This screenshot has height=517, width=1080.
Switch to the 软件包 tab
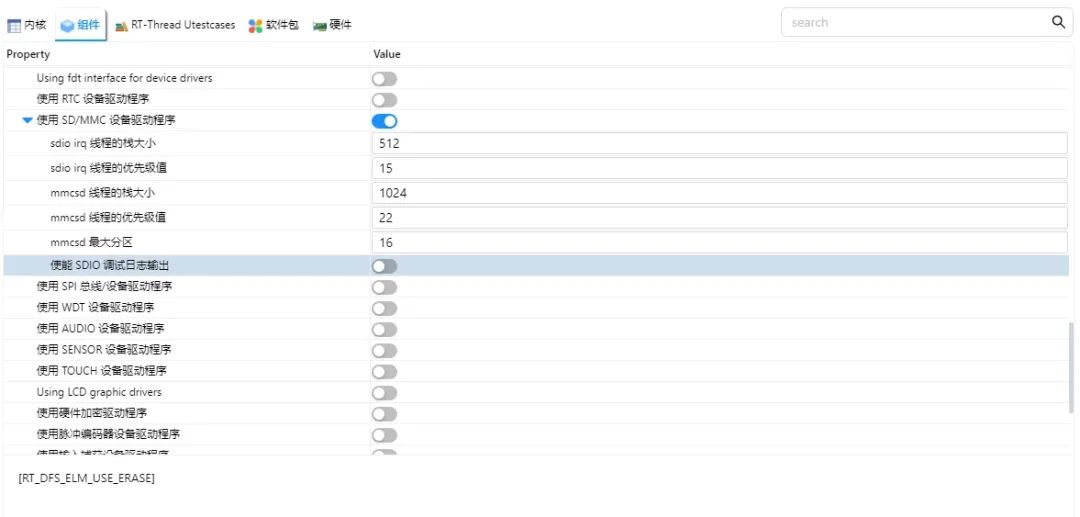click(282, 25)
